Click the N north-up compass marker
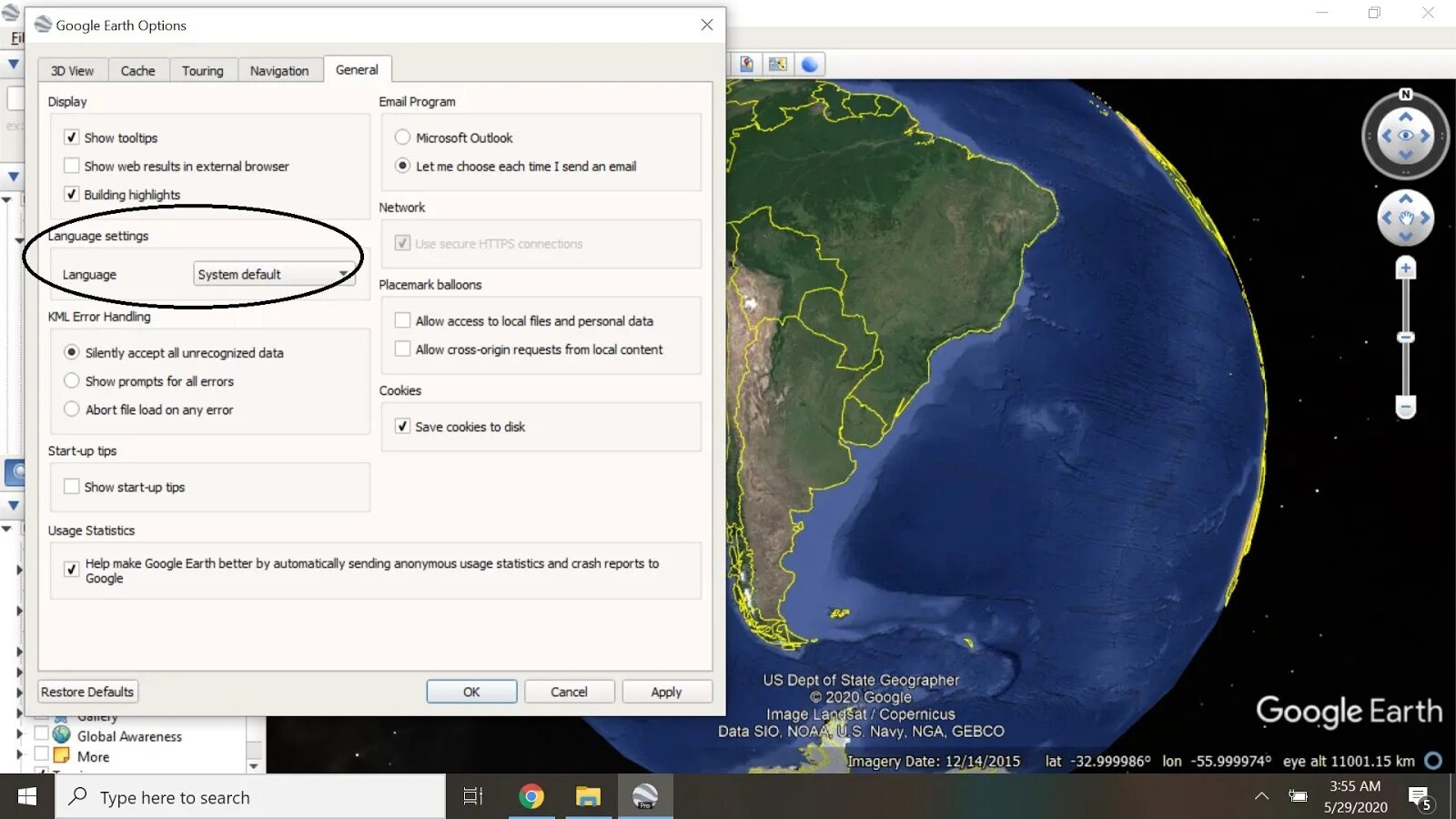 [x=1406, y=95]
